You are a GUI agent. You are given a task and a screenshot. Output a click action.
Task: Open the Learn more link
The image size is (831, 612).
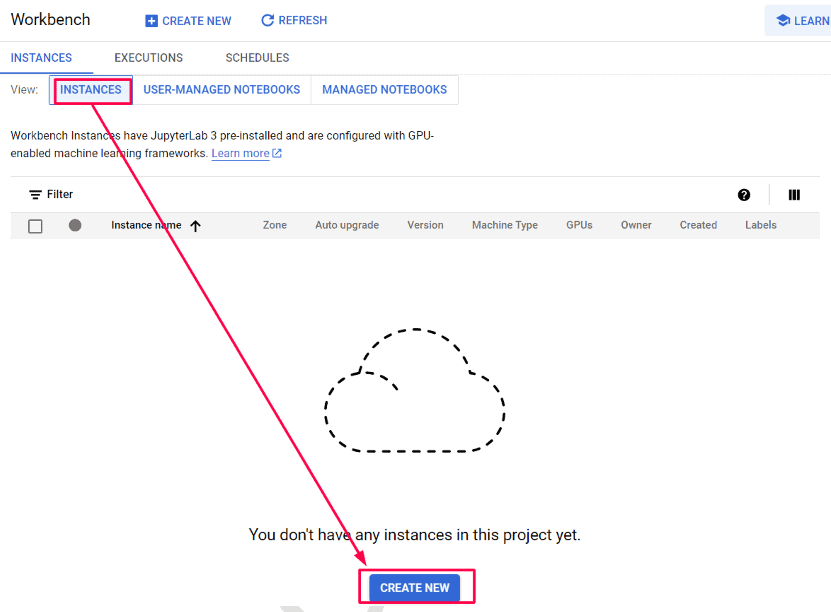coord(240,153)
